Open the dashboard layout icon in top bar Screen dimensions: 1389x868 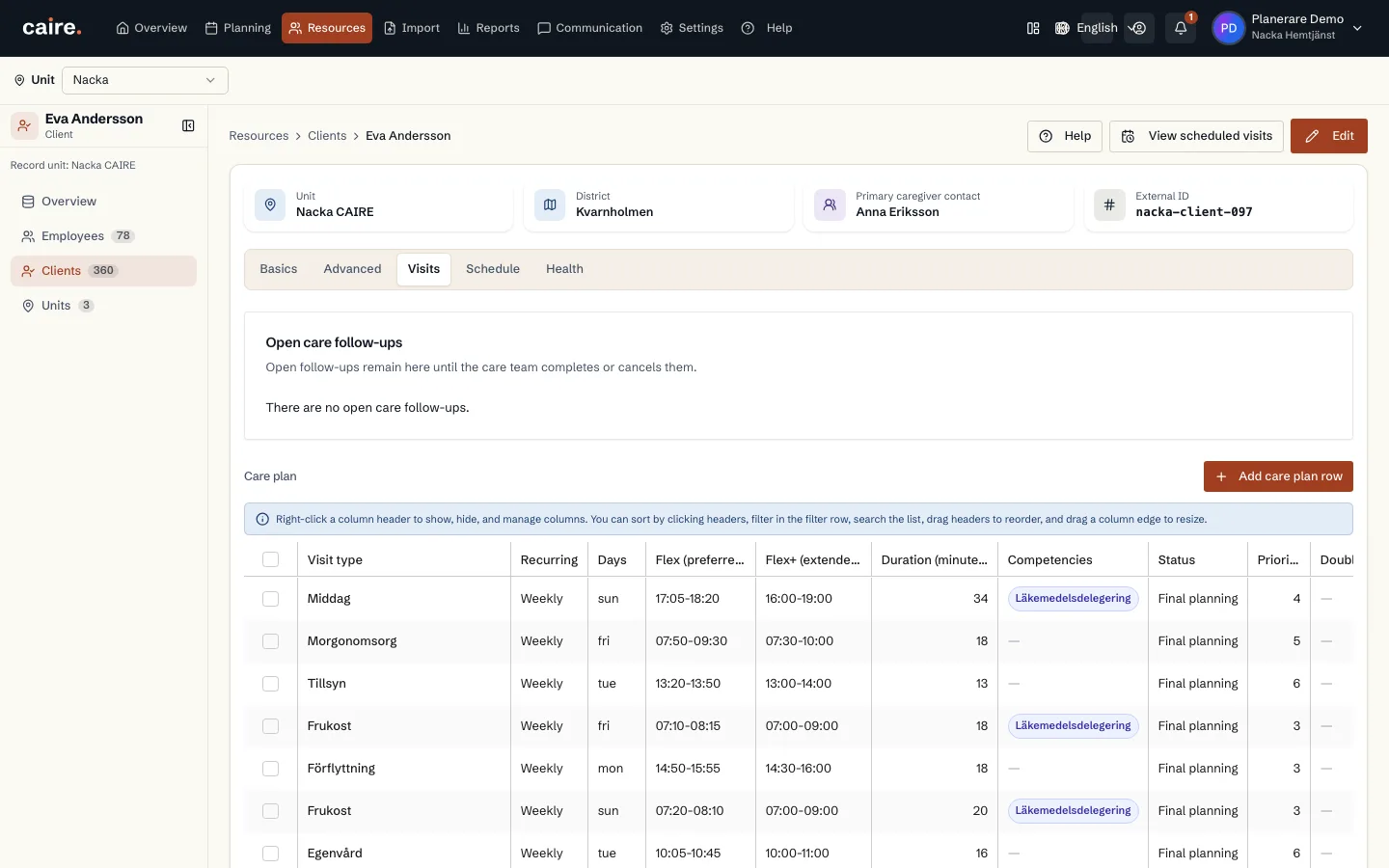1033,28
